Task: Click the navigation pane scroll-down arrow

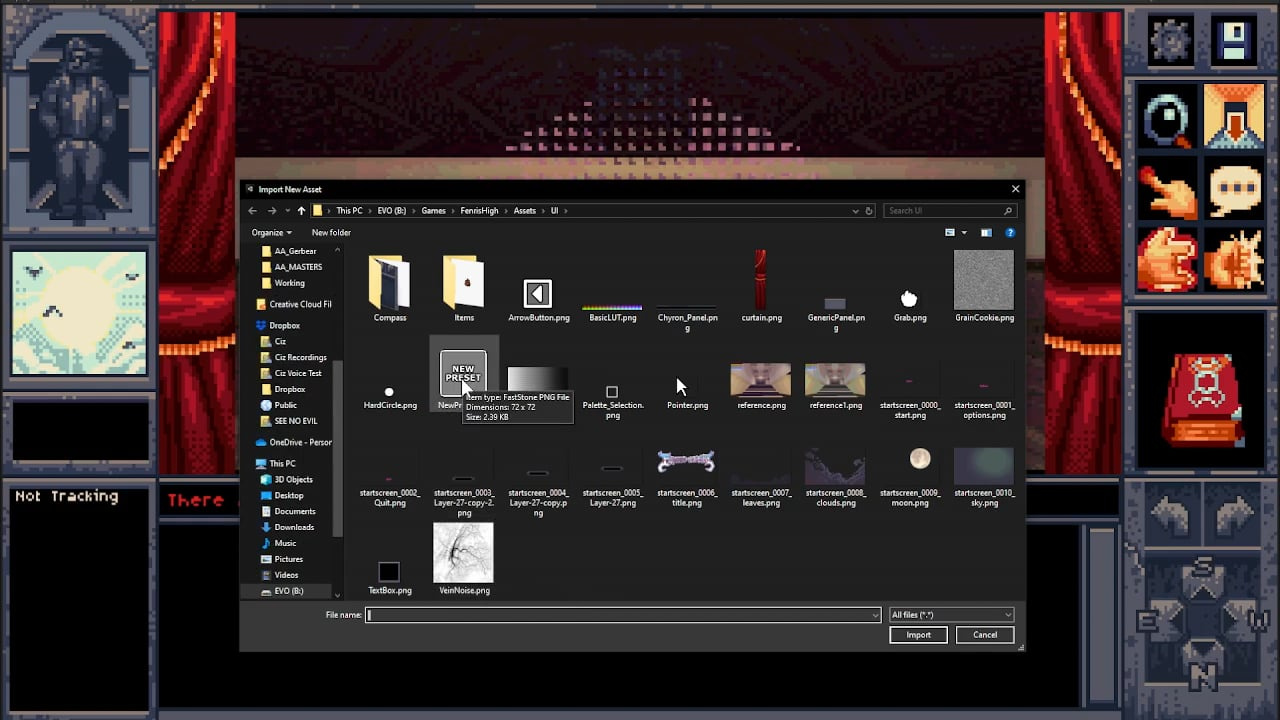Action: (337, 595)
